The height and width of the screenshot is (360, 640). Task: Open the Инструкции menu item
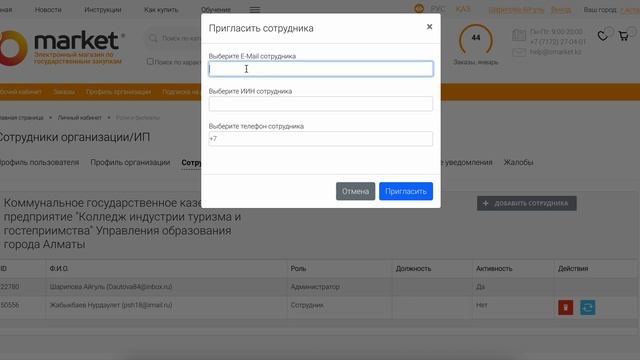(103, 9)
